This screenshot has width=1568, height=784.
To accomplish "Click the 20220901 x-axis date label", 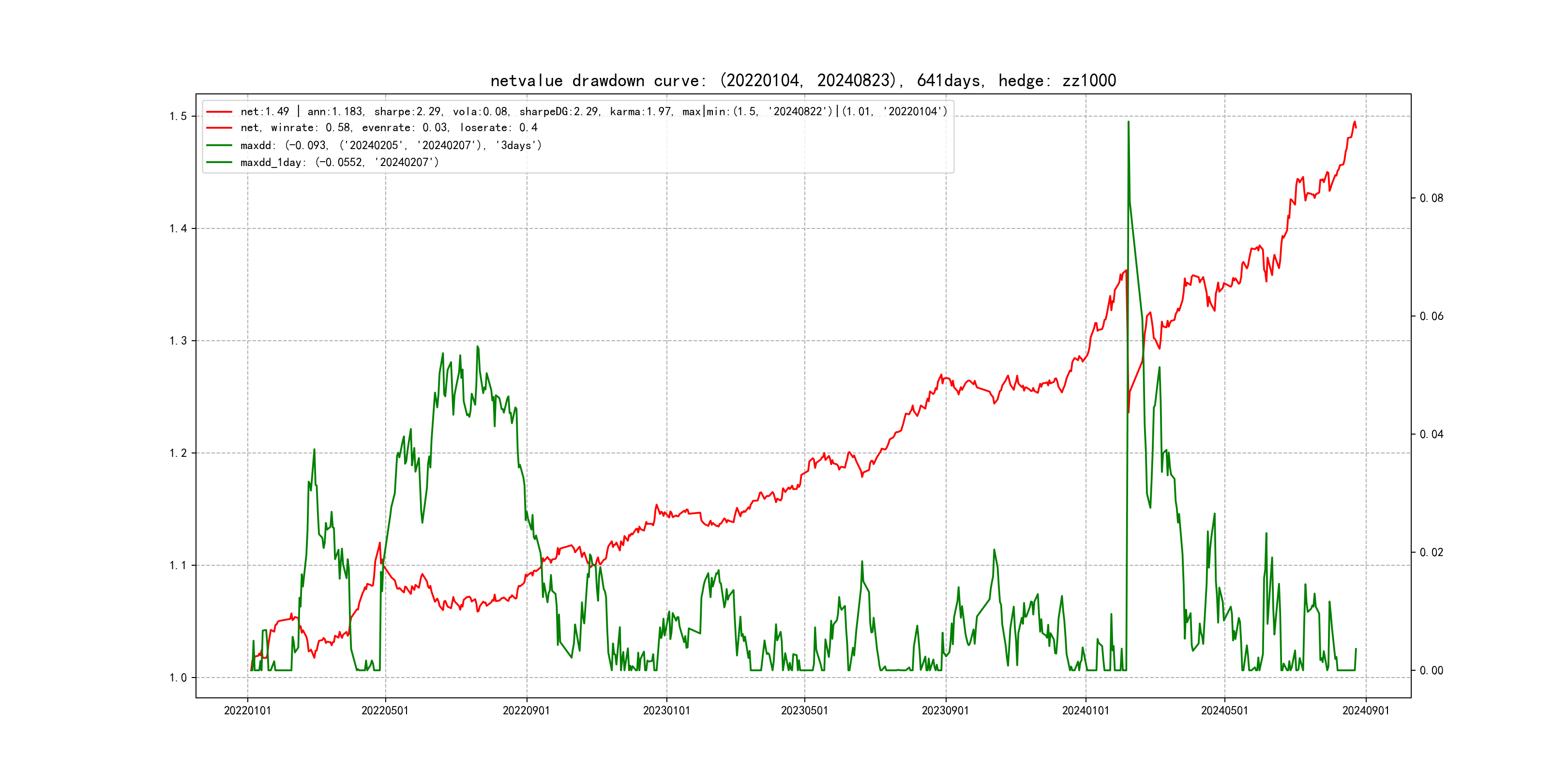I will [526, 711].
